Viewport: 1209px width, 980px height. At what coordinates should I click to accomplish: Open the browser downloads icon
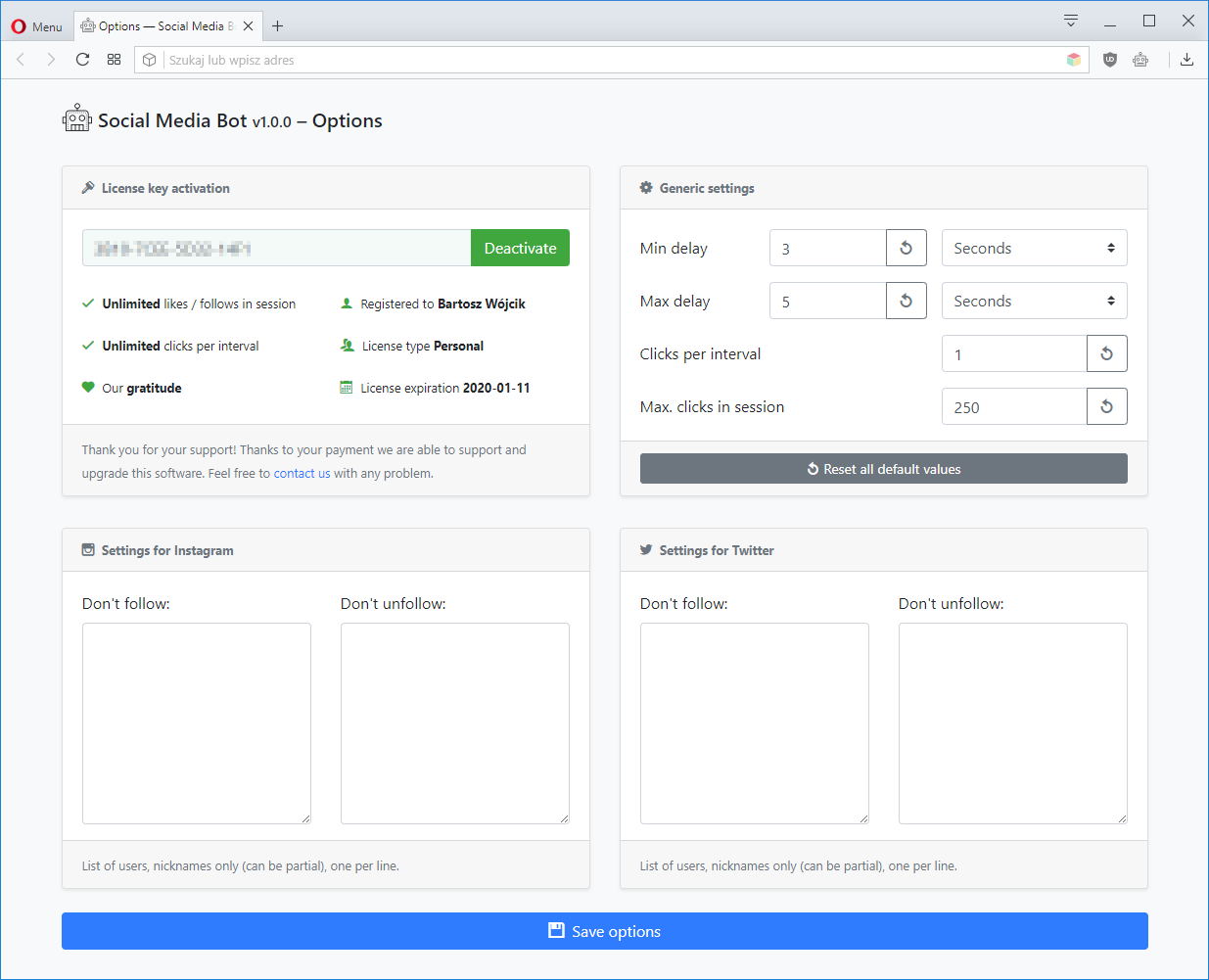[1186, 60]
